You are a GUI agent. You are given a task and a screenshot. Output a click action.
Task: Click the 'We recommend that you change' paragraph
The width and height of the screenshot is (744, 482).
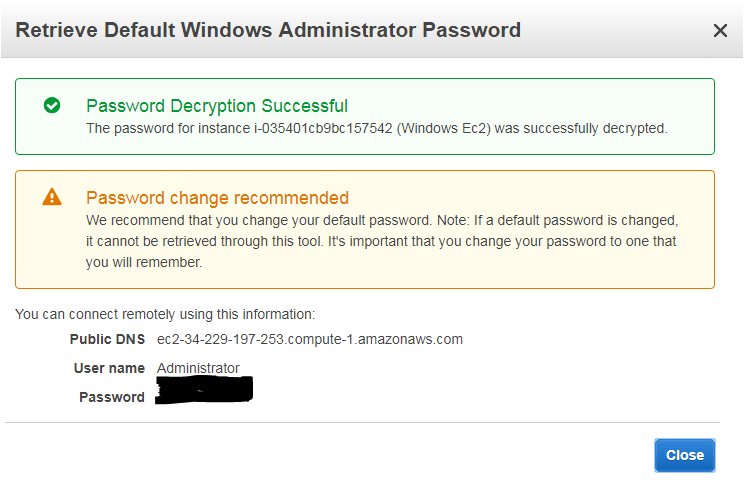coord(382,241)
